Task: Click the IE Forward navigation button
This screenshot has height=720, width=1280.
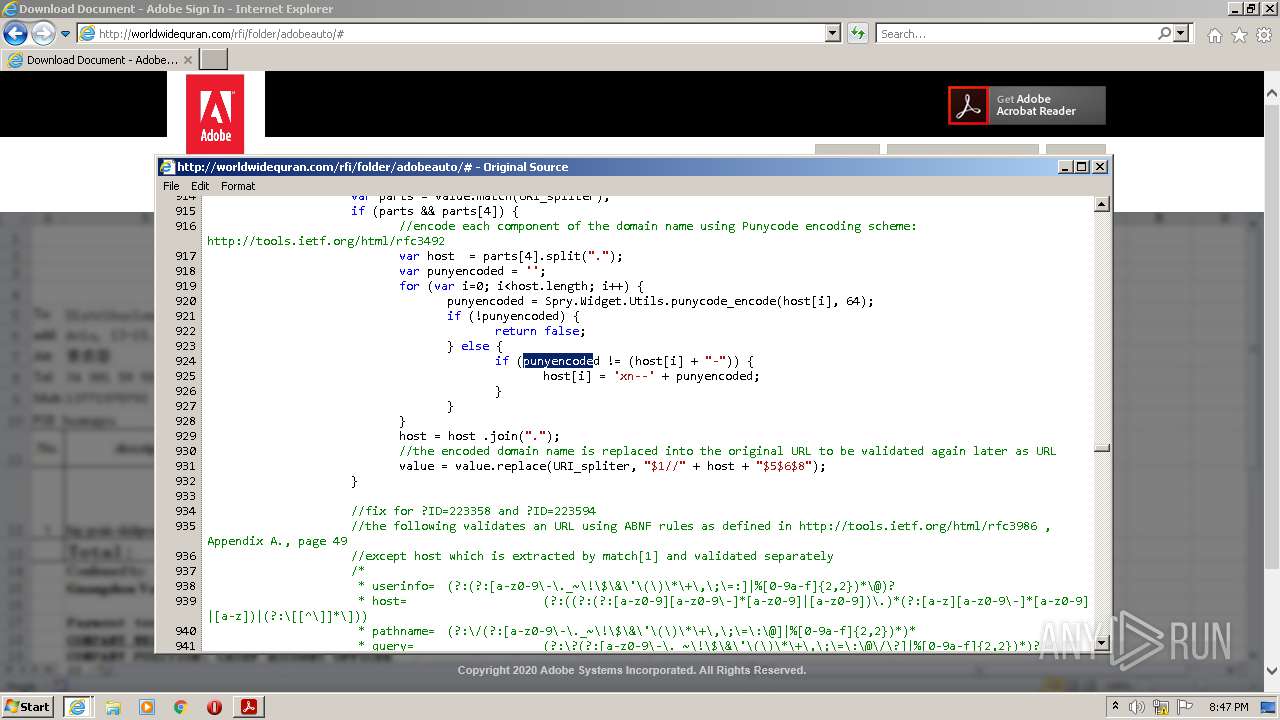Action: coord(43,33)
